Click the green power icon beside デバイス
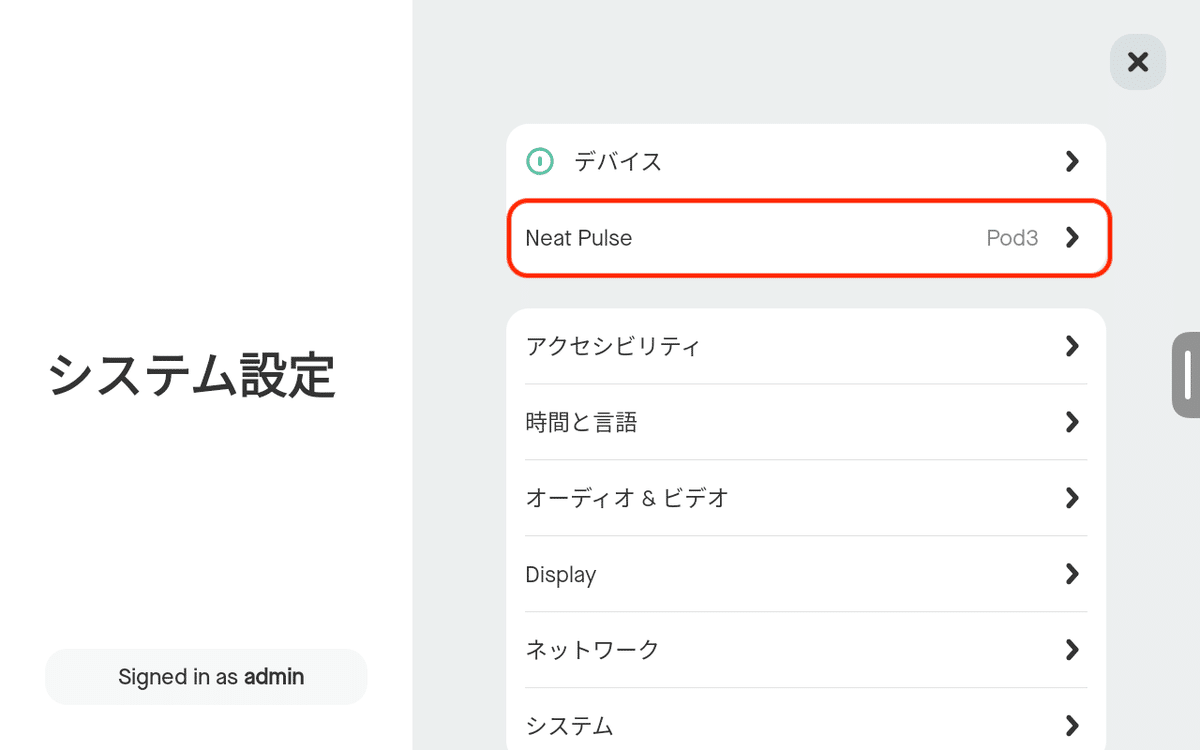1200x750 pixels. coord(540,161)
